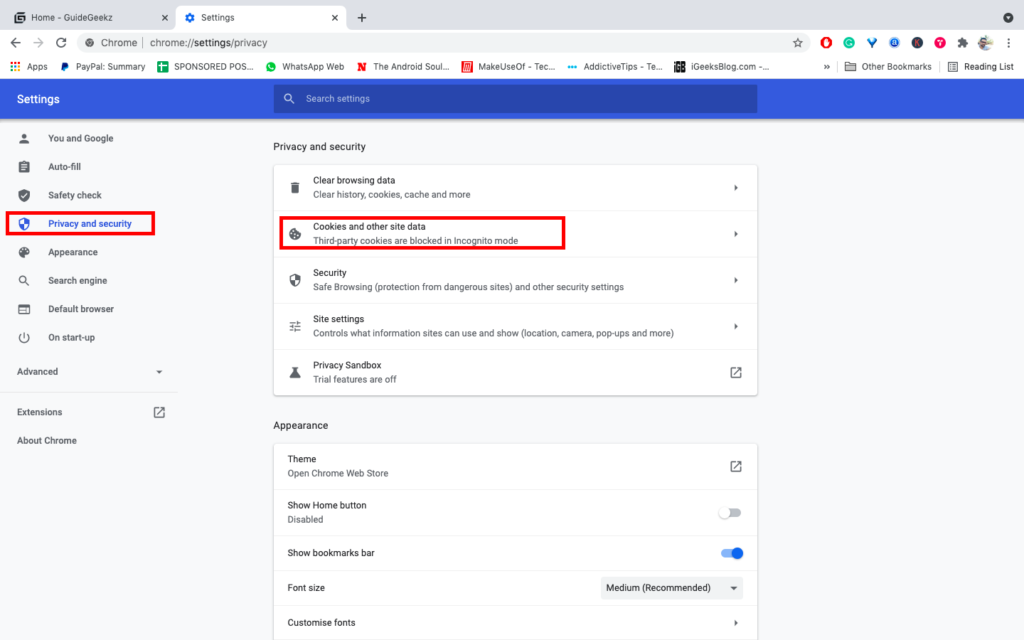1024x640 pixels.
Task: Click the tab search arrow at top right
Action: 1008,18
